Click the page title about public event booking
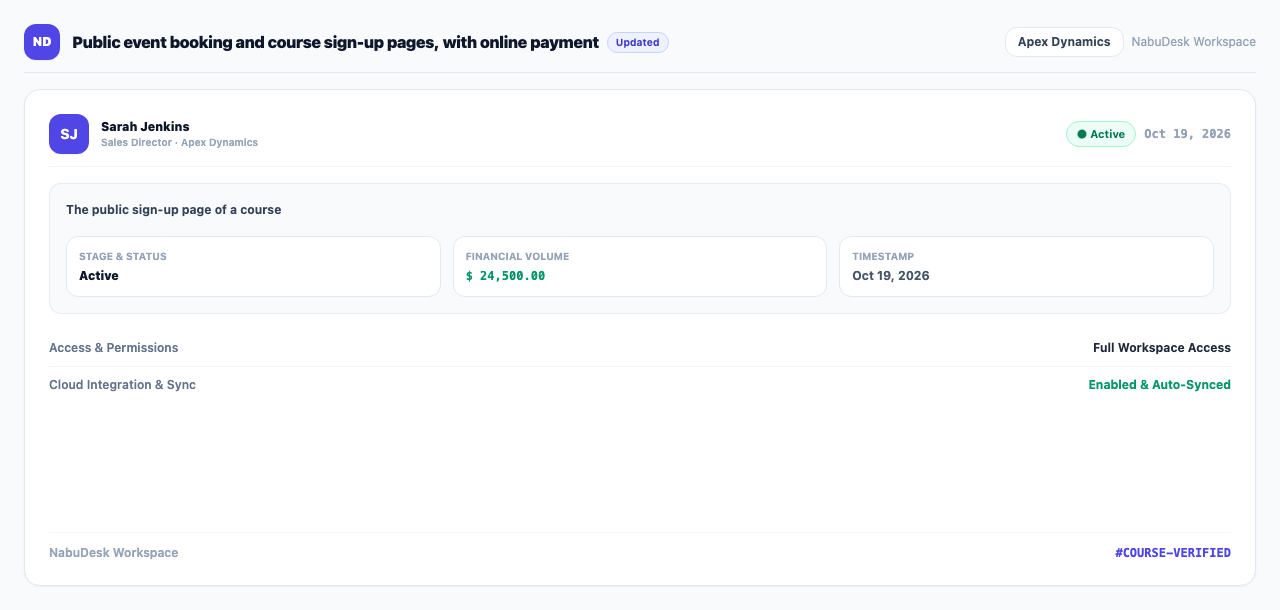1280x610 pixels. click(x=336, y=42)
